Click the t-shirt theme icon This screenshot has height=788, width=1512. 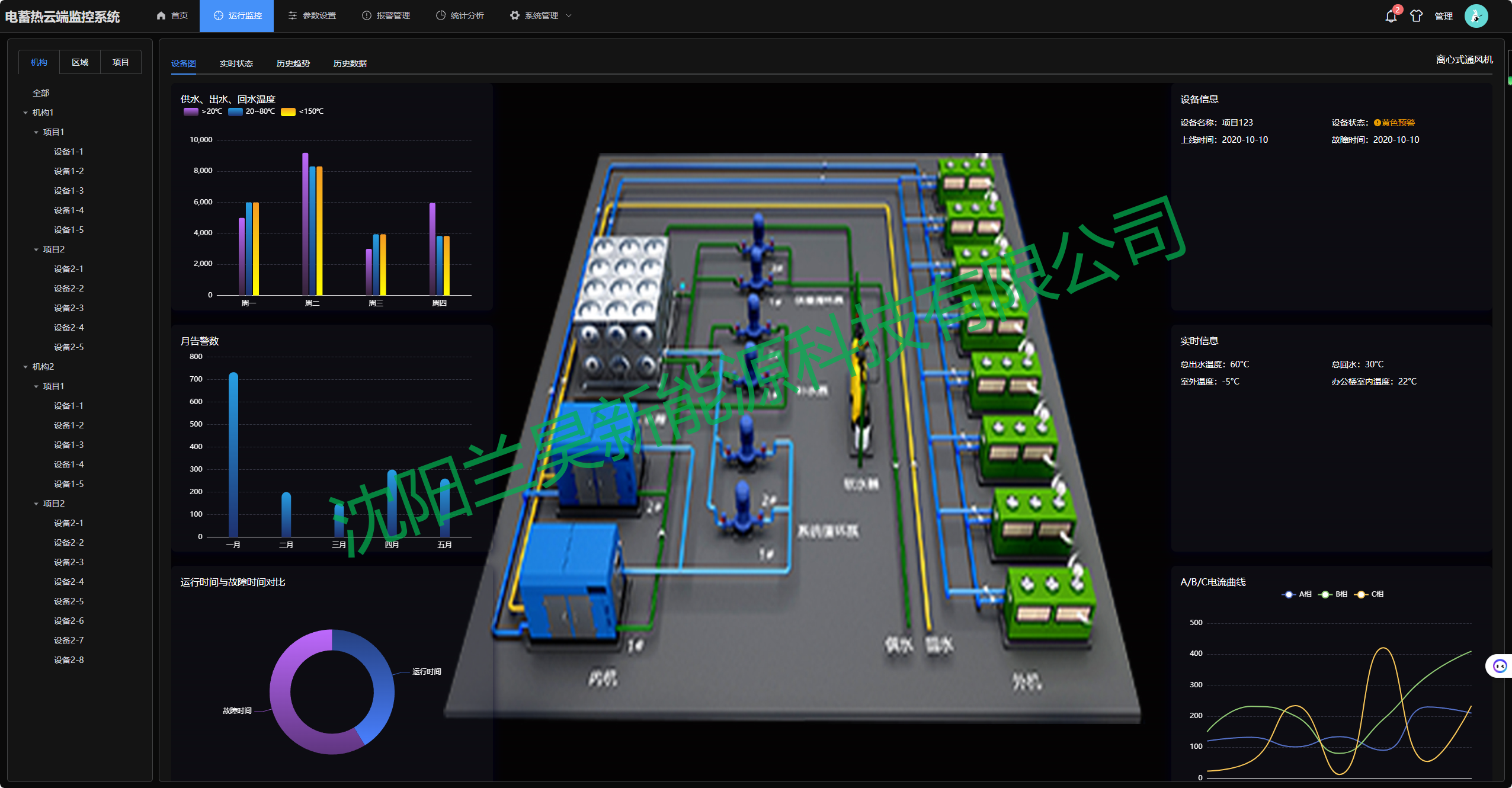[1416, 16]
